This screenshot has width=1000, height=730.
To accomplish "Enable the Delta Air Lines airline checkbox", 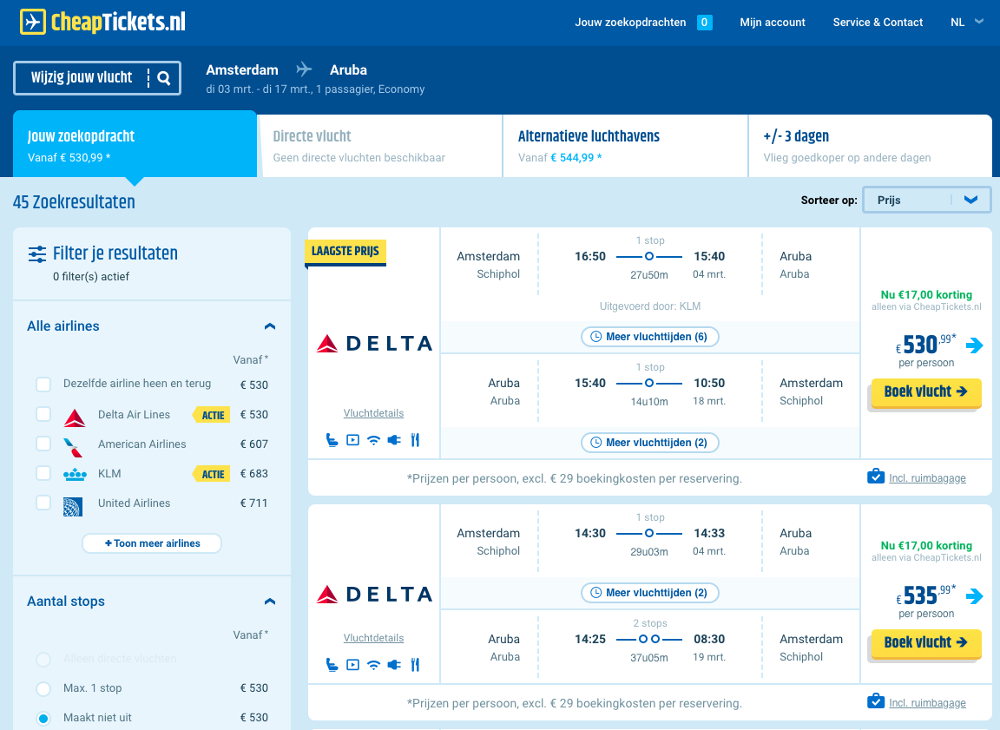I will click(x=43, y=414).
